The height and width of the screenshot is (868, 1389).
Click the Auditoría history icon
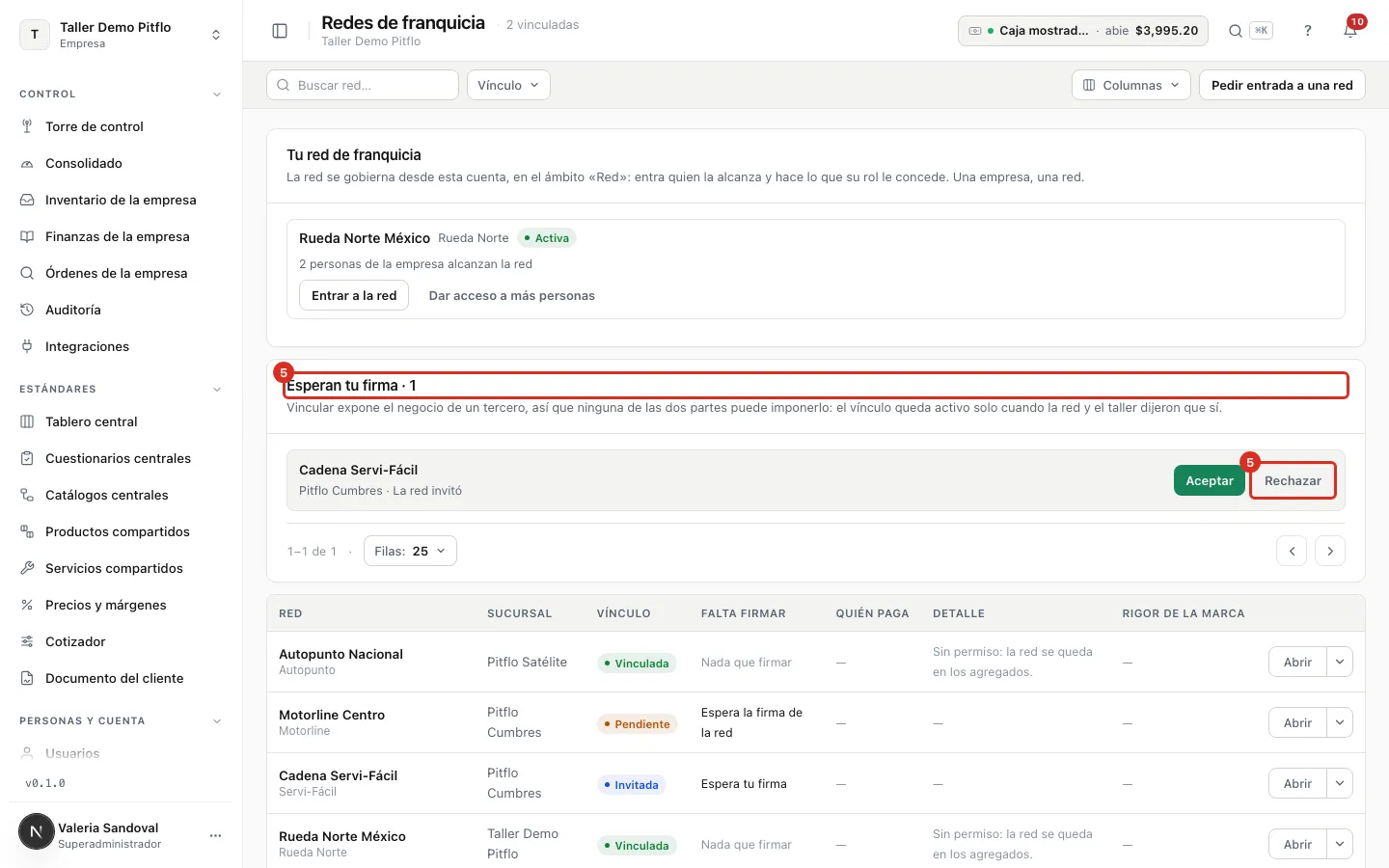pyautogui.click(x=27, y=310)
